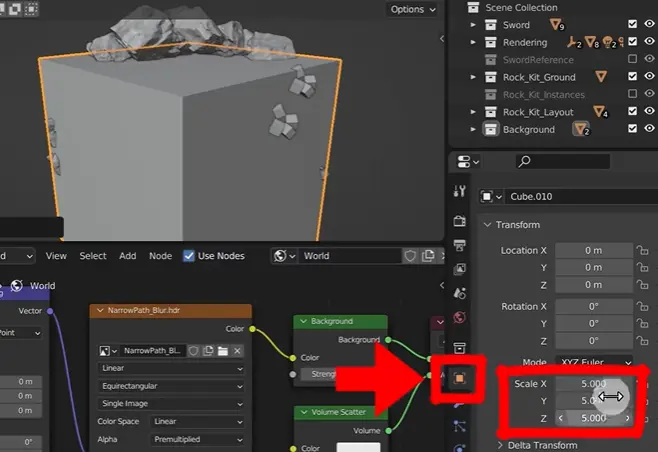The image size is (658, 452).
Task: Browse World datablocks with globe dropdown
Action: [x=284, y=256]
